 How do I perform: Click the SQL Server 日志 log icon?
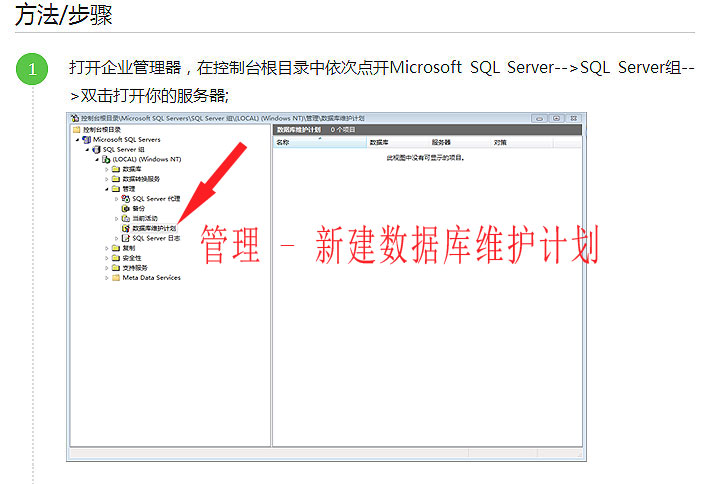[126, 238]
